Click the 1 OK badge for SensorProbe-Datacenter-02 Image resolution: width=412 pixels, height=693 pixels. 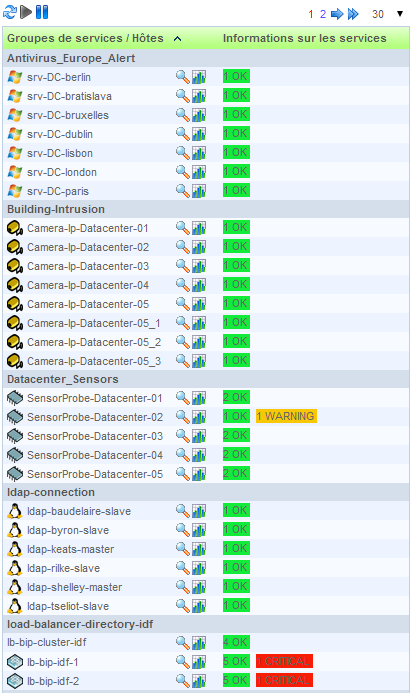tap(236, 416)
